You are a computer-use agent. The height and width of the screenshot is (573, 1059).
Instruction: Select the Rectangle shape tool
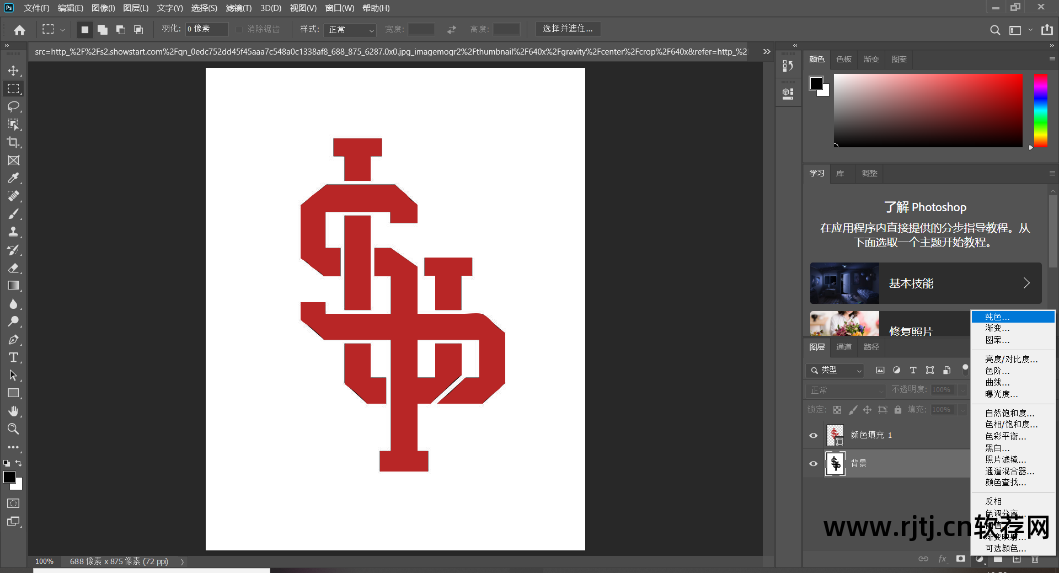click(13, 393)
